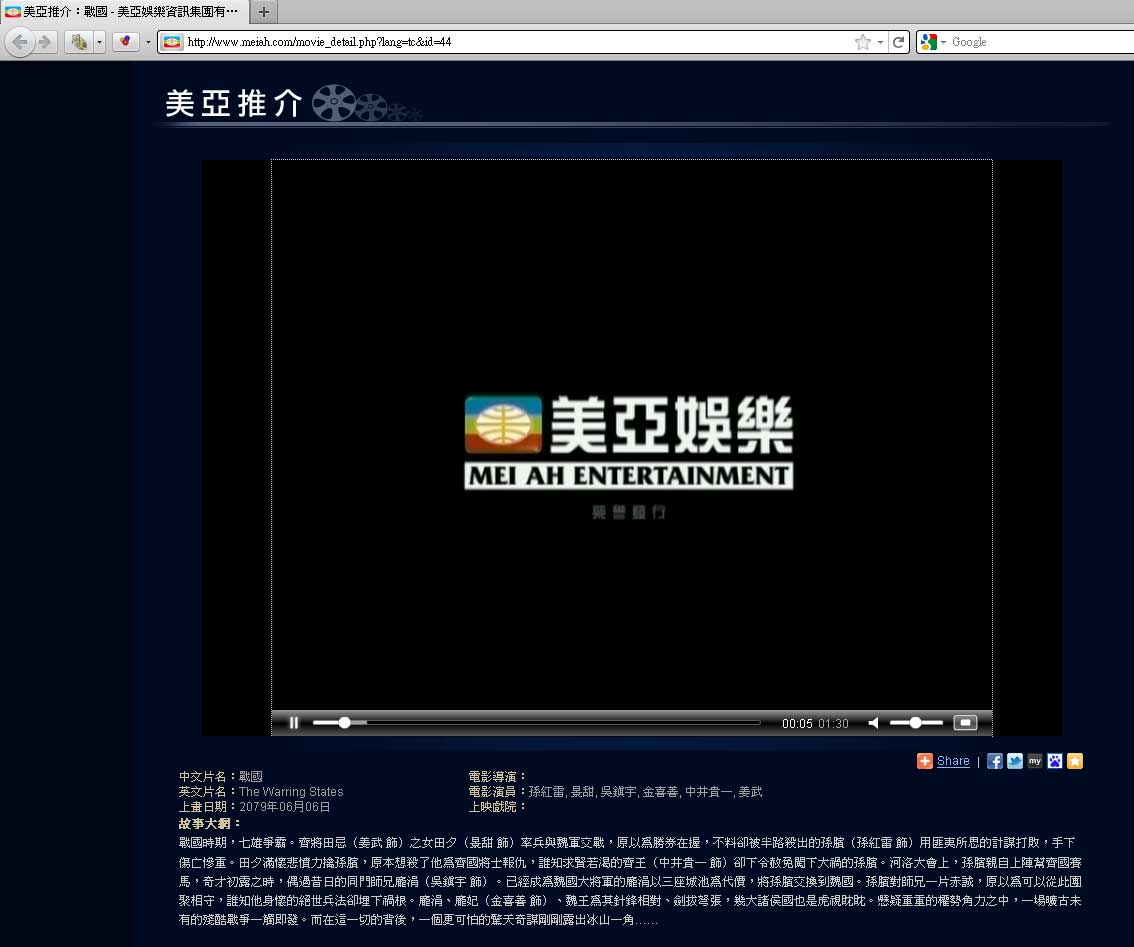Screen dimensions: 1134x947
Task: Share the page on Twitter
Action: (1015, 761)
